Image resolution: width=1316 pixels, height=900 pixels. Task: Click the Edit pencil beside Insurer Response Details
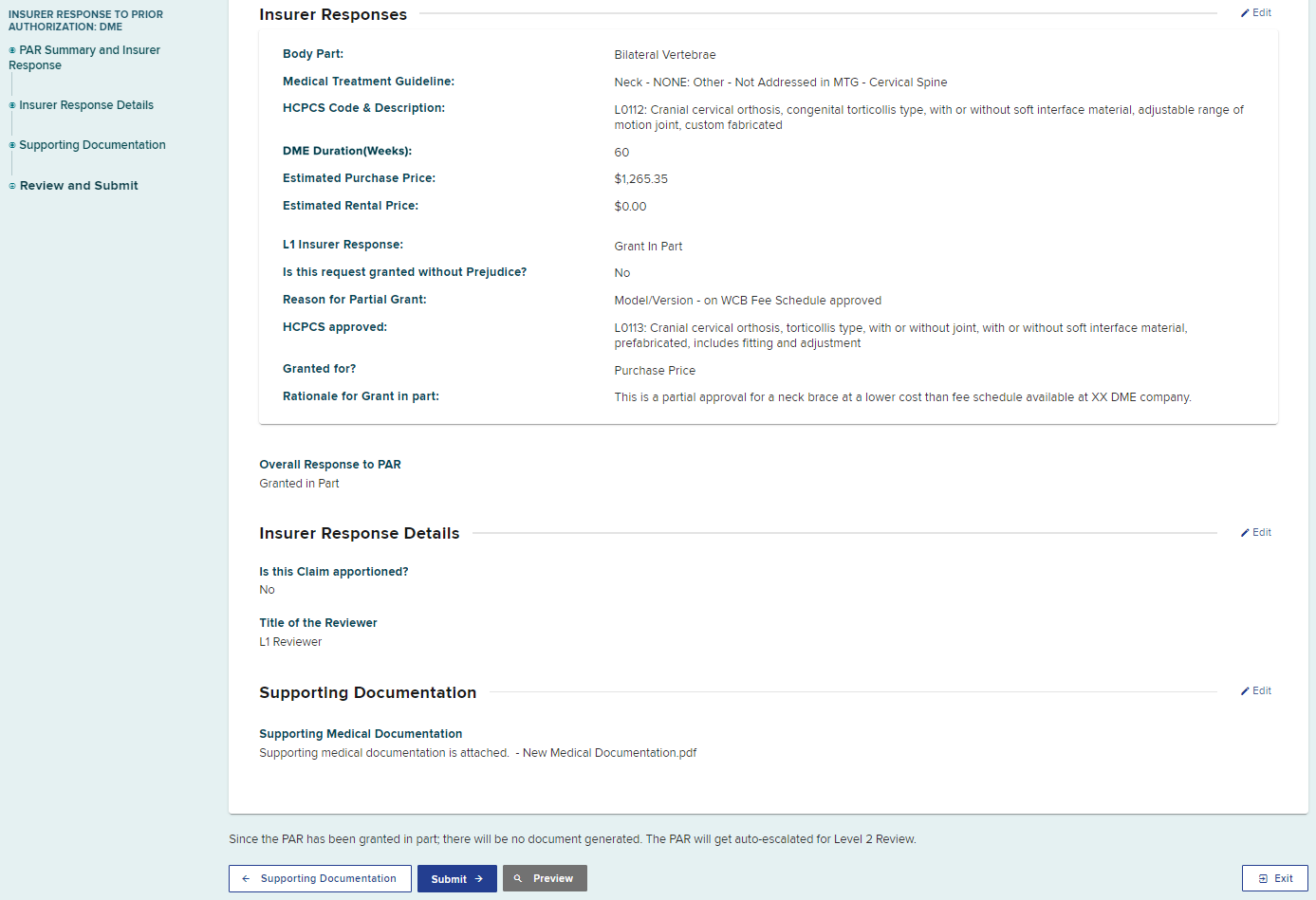(x=1247, y=532)
